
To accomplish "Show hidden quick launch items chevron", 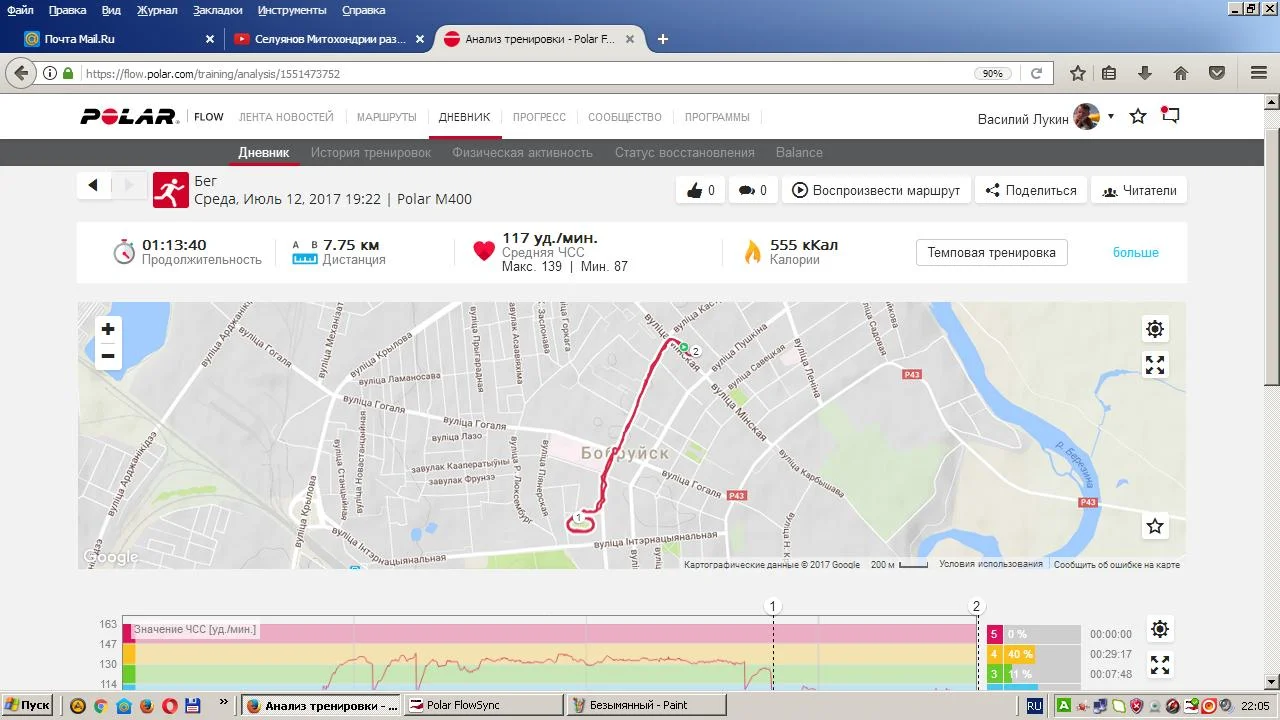I will [x=223, y=704].
